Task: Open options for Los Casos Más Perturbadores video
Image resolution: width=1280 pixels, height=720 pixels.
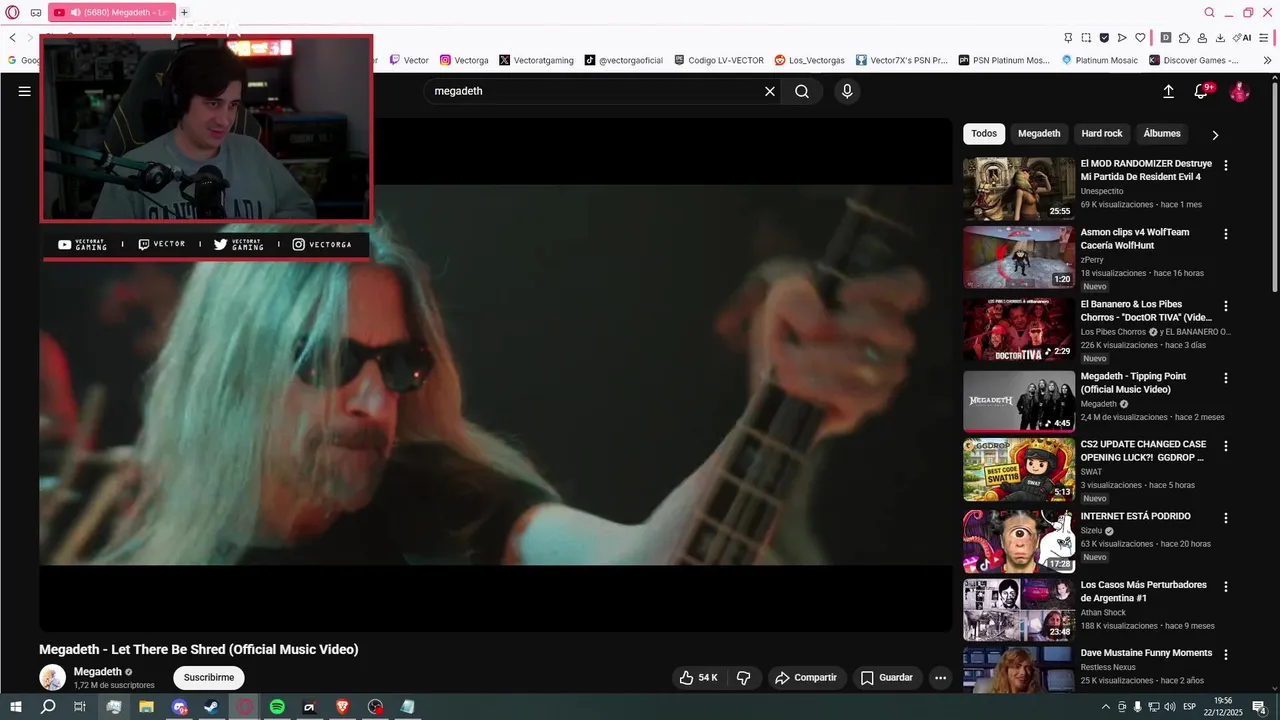Action: [x=1226, y=587]
